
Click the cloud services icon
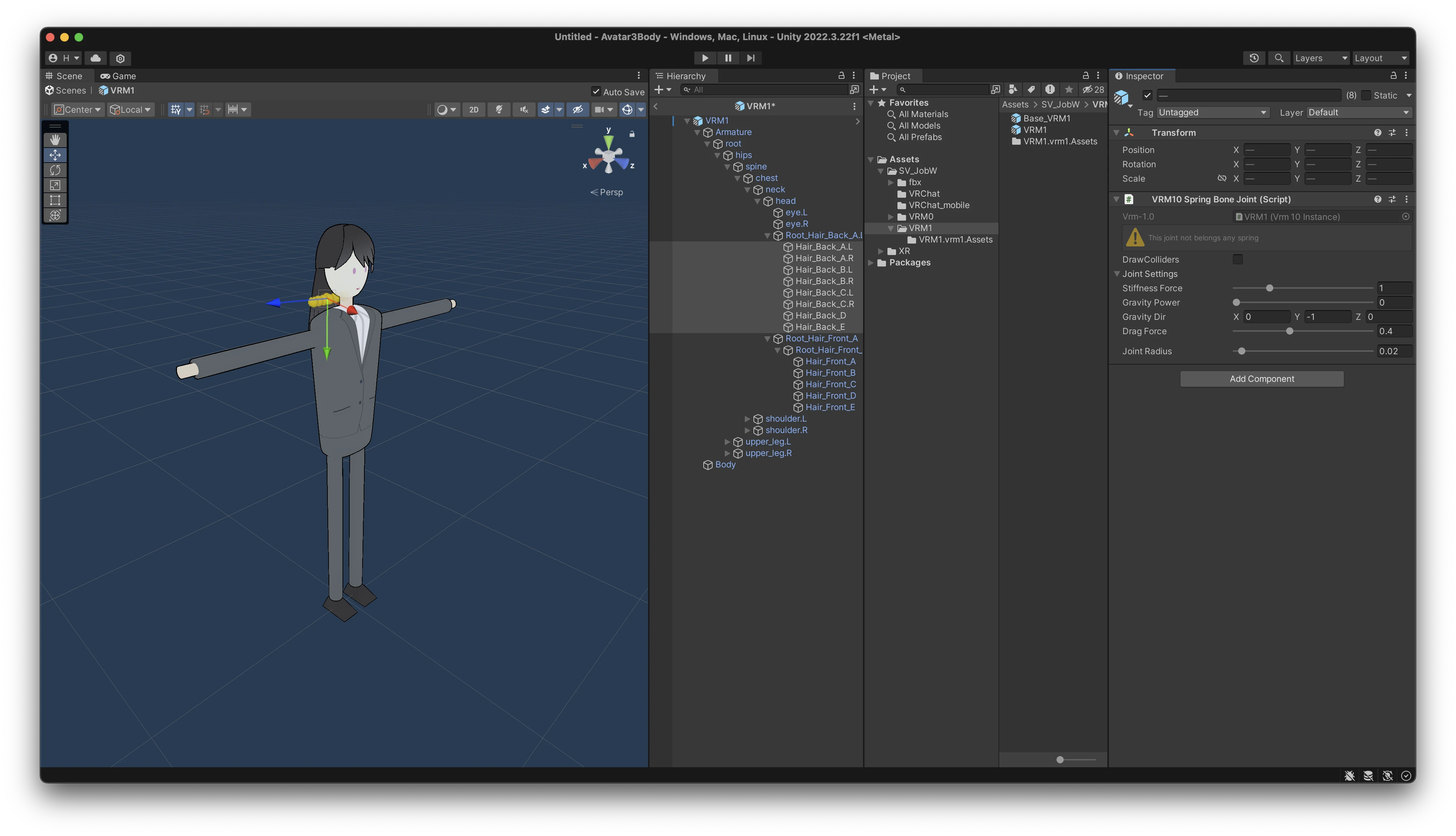[x=96, y=58]
